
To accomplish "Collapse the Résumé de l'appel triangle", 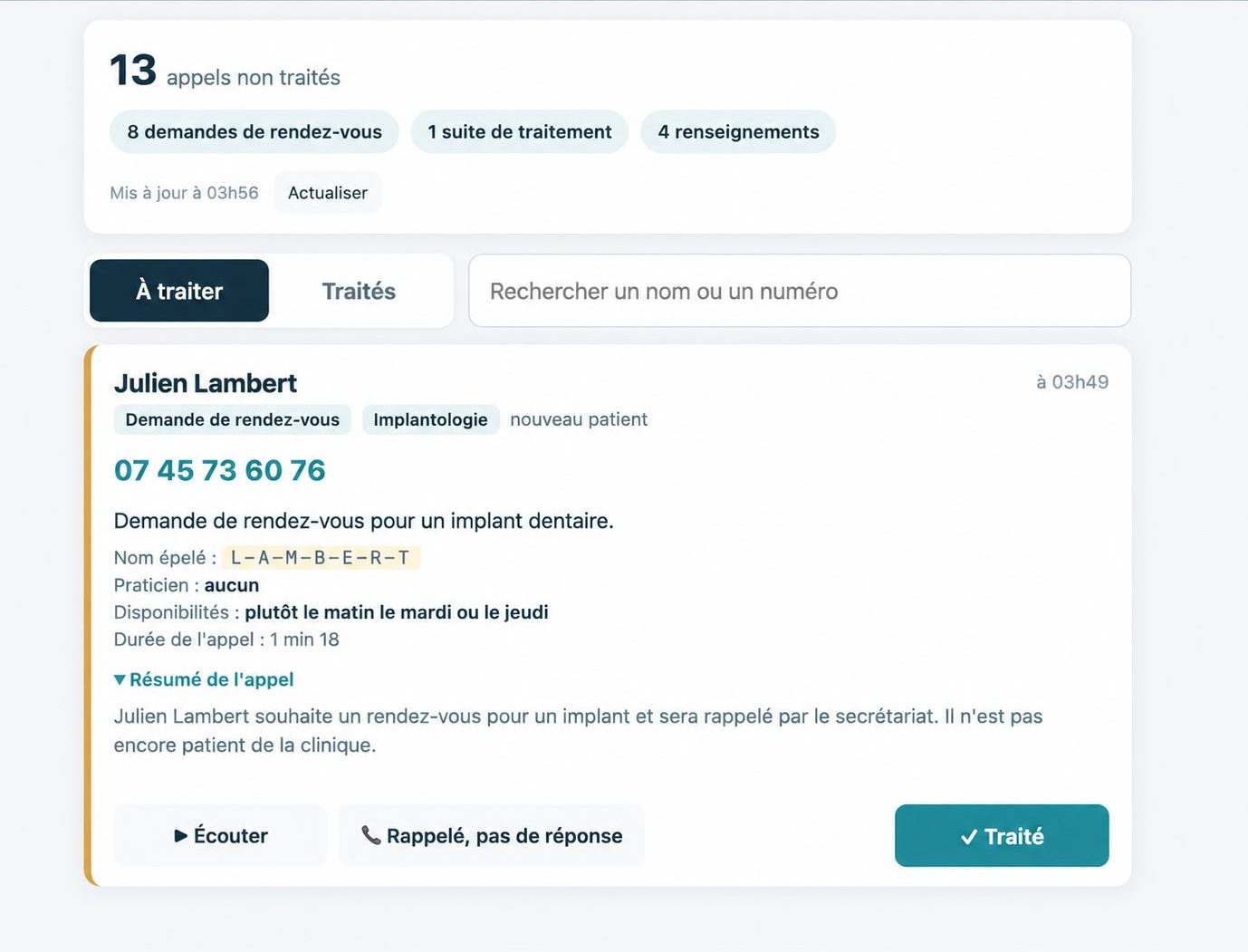I will (x=120, y=679).
